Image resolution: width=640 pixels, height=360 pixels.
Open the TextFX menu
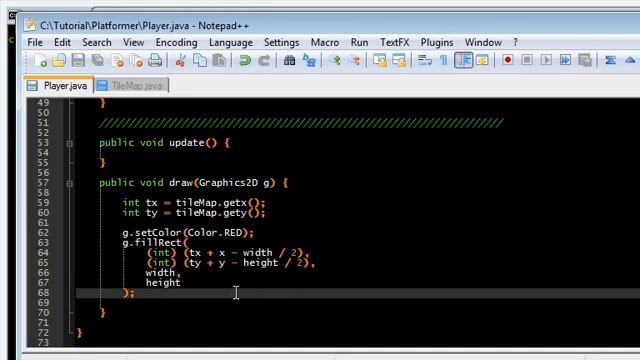pyautogui.click(x=394, y=42)
